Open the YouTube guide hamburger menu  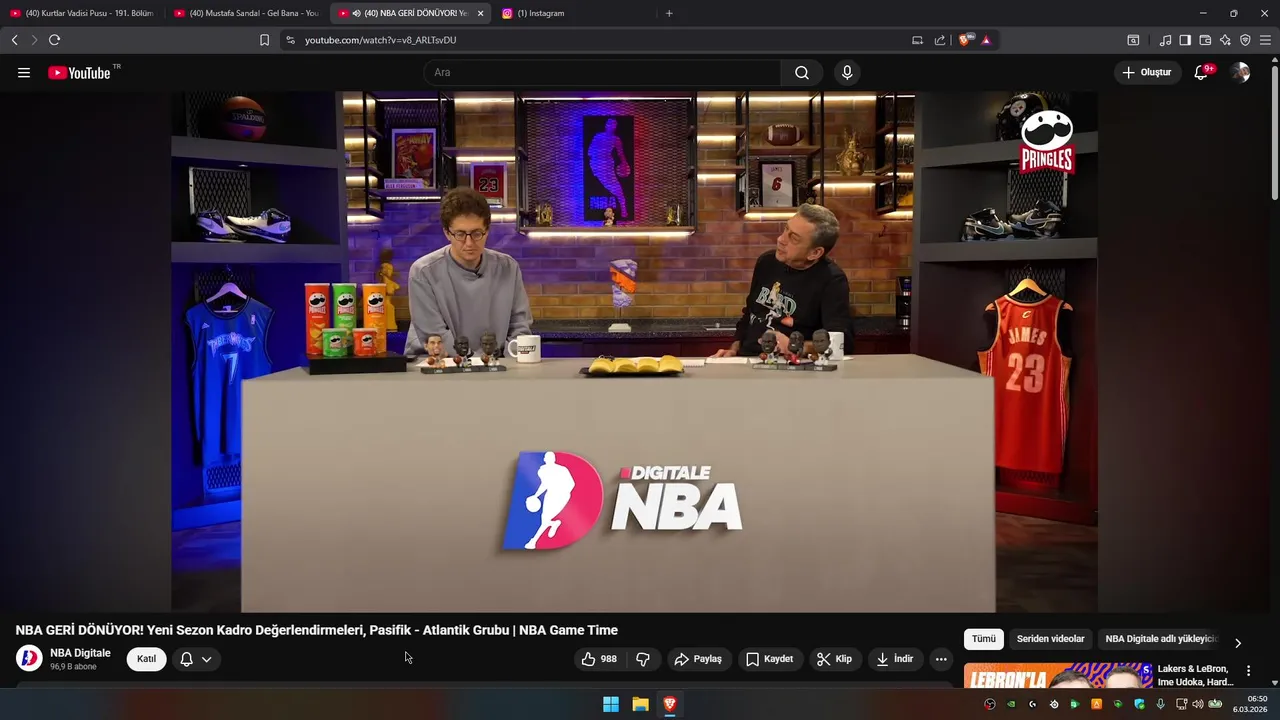[x=24, y=73]
